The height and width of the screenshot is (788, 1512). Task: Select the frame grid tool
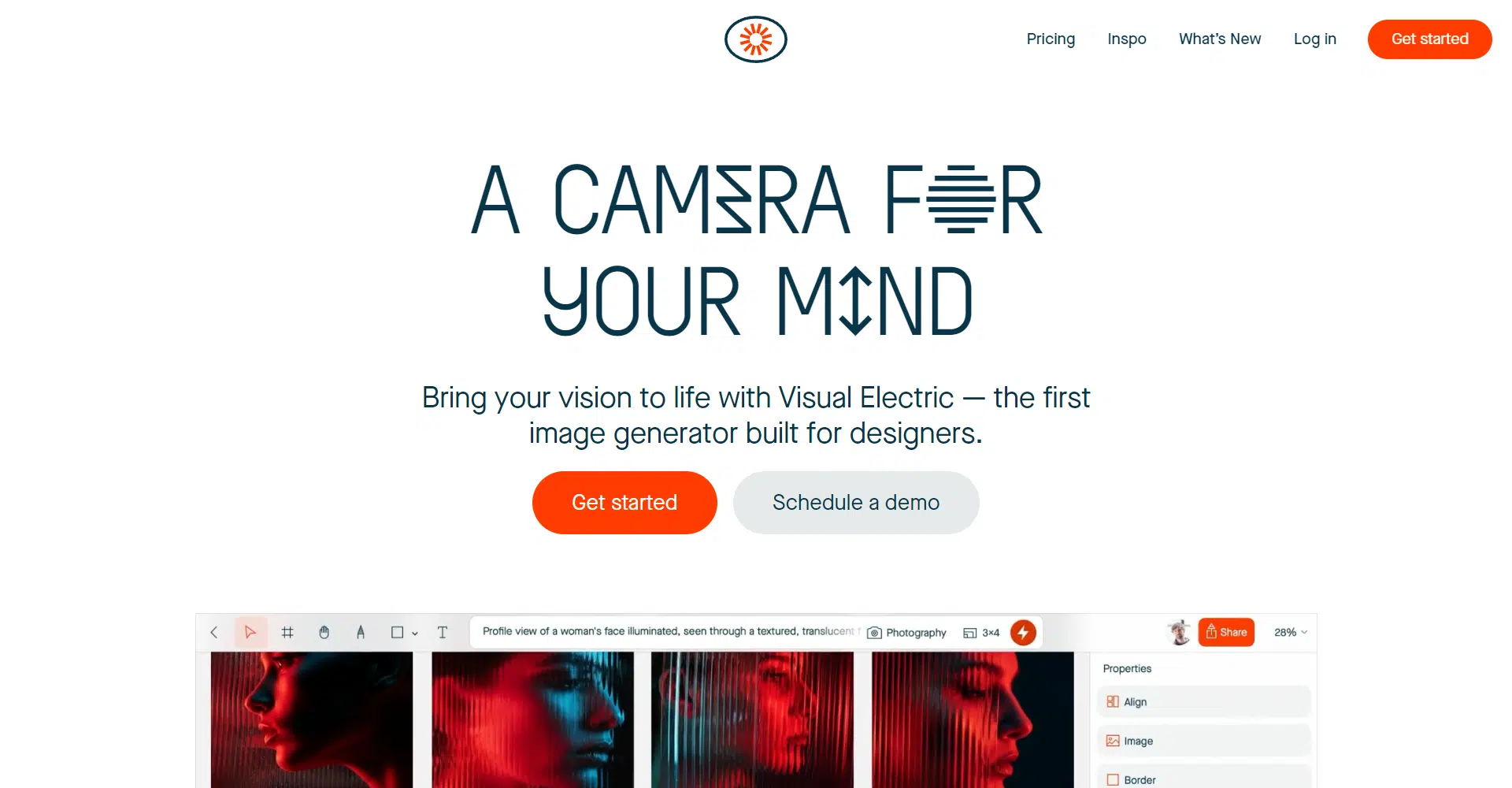coord(287,632)
